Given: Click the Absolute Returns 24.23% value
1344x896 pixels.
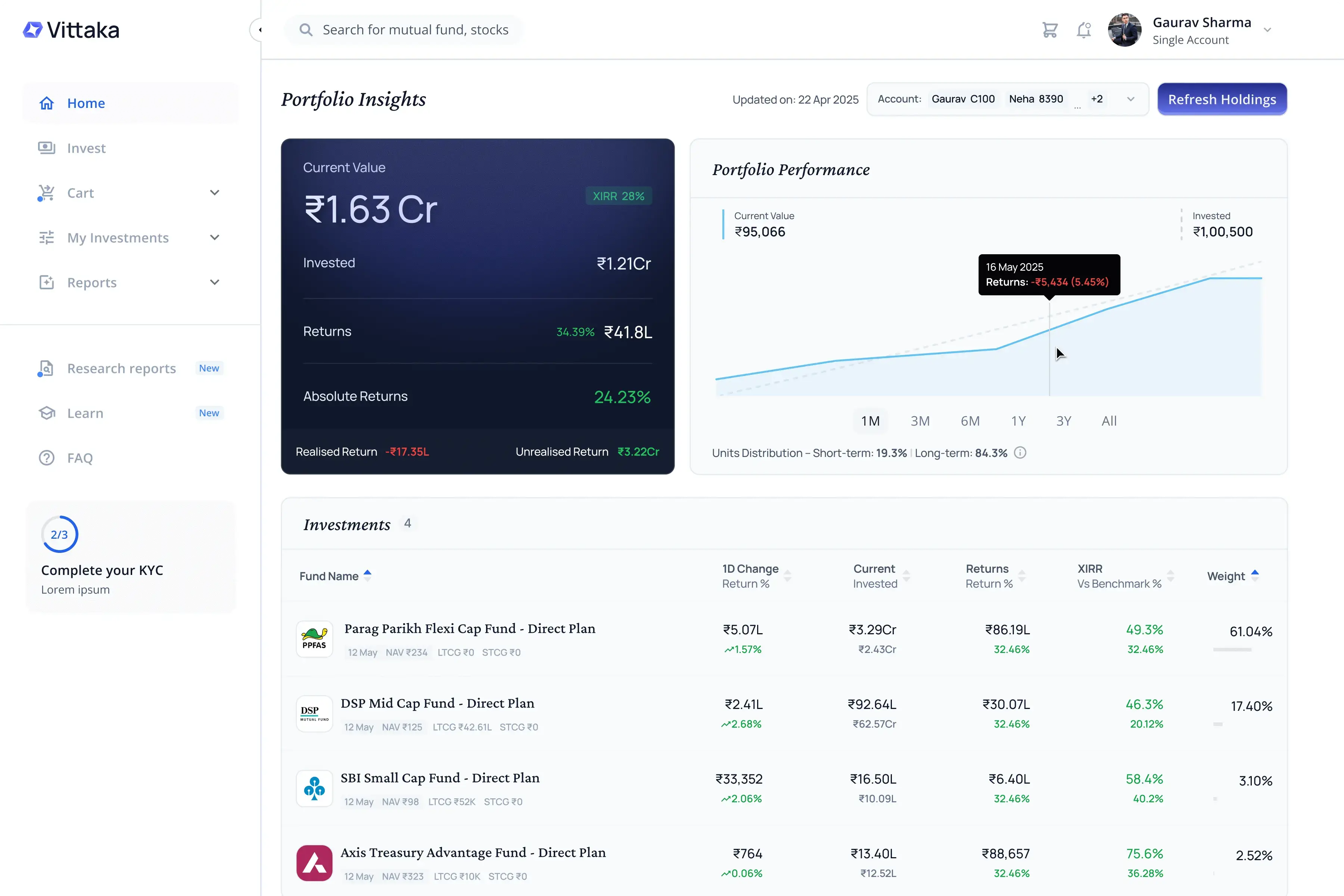Looking at the screenshot, I should pyautogui.click(x=622, y=397).
